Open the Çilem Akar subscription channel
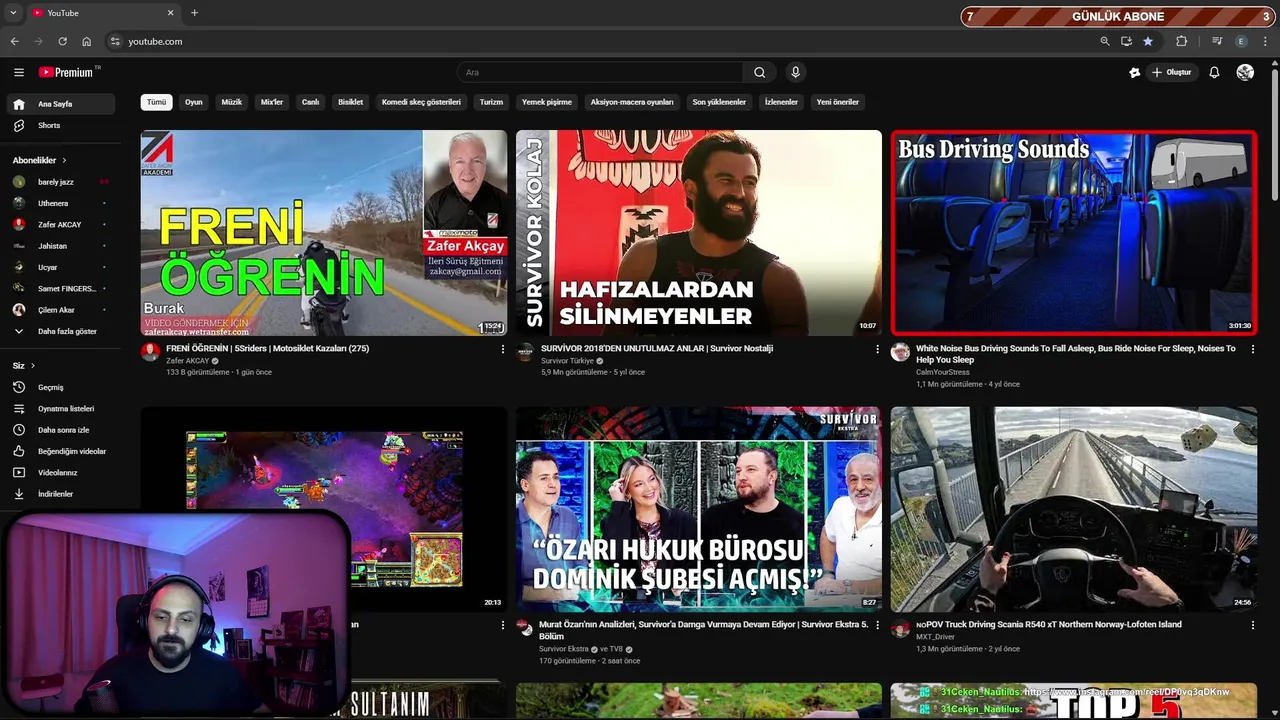The image size is (1280, 720). [x=60, y=310]
